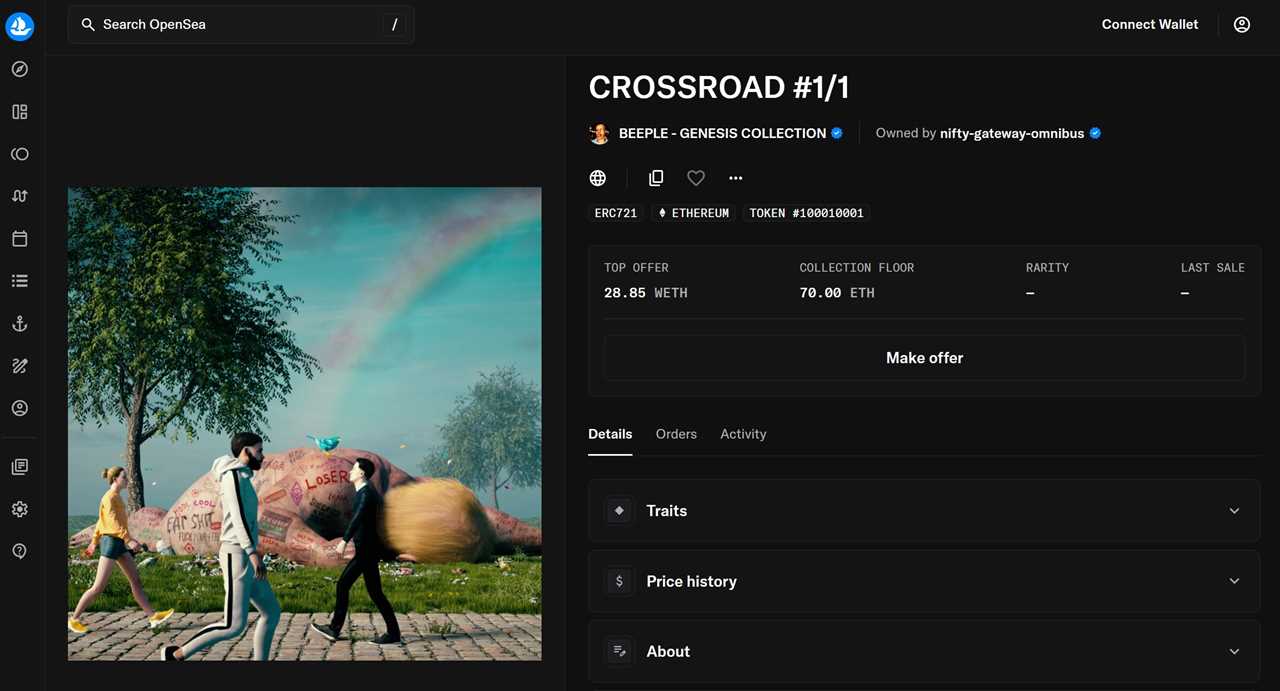Select the Explore compass icon in sidebar
Viewport: 1280px width, 691px height.
tap(19, 69)
